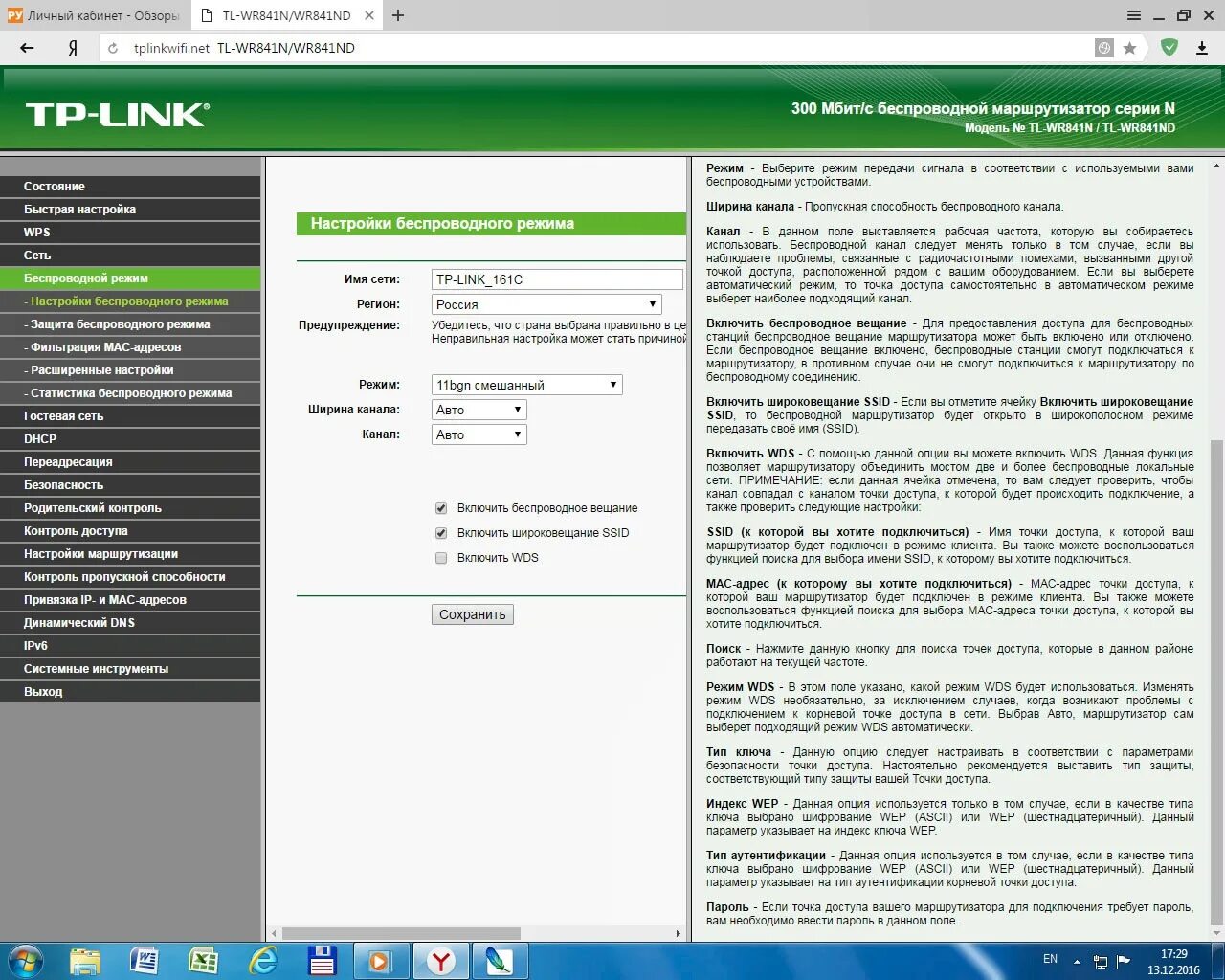Open Привязка IP- и MAC-адресов menu item
Screen dimensions: 1225x980
pyautogui.click(x=130, y=600)
